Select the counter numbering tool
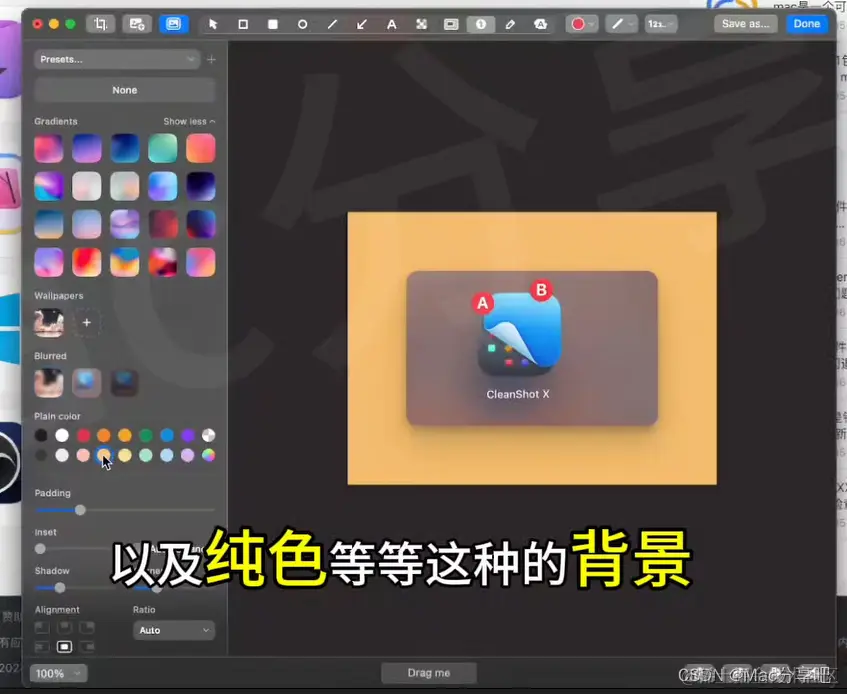 click(481, 23)
